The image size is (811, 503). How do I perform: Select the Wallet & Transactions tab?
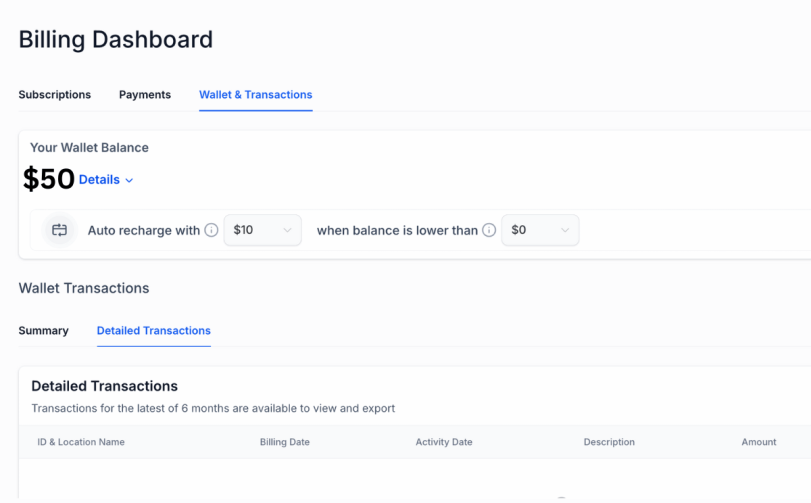[x=255, y=95]
